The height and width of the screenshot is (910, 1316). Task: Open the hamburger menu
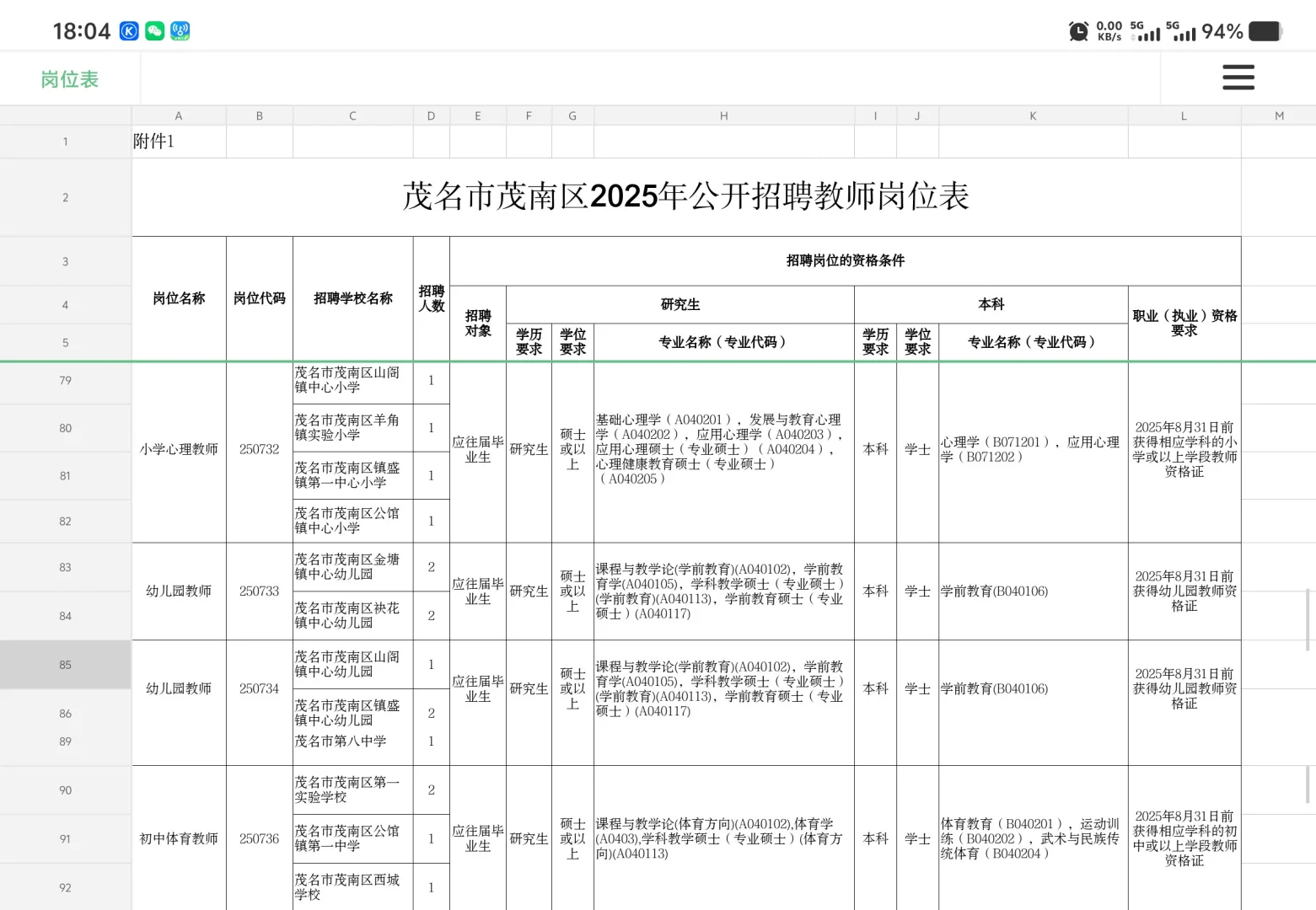1238,78
